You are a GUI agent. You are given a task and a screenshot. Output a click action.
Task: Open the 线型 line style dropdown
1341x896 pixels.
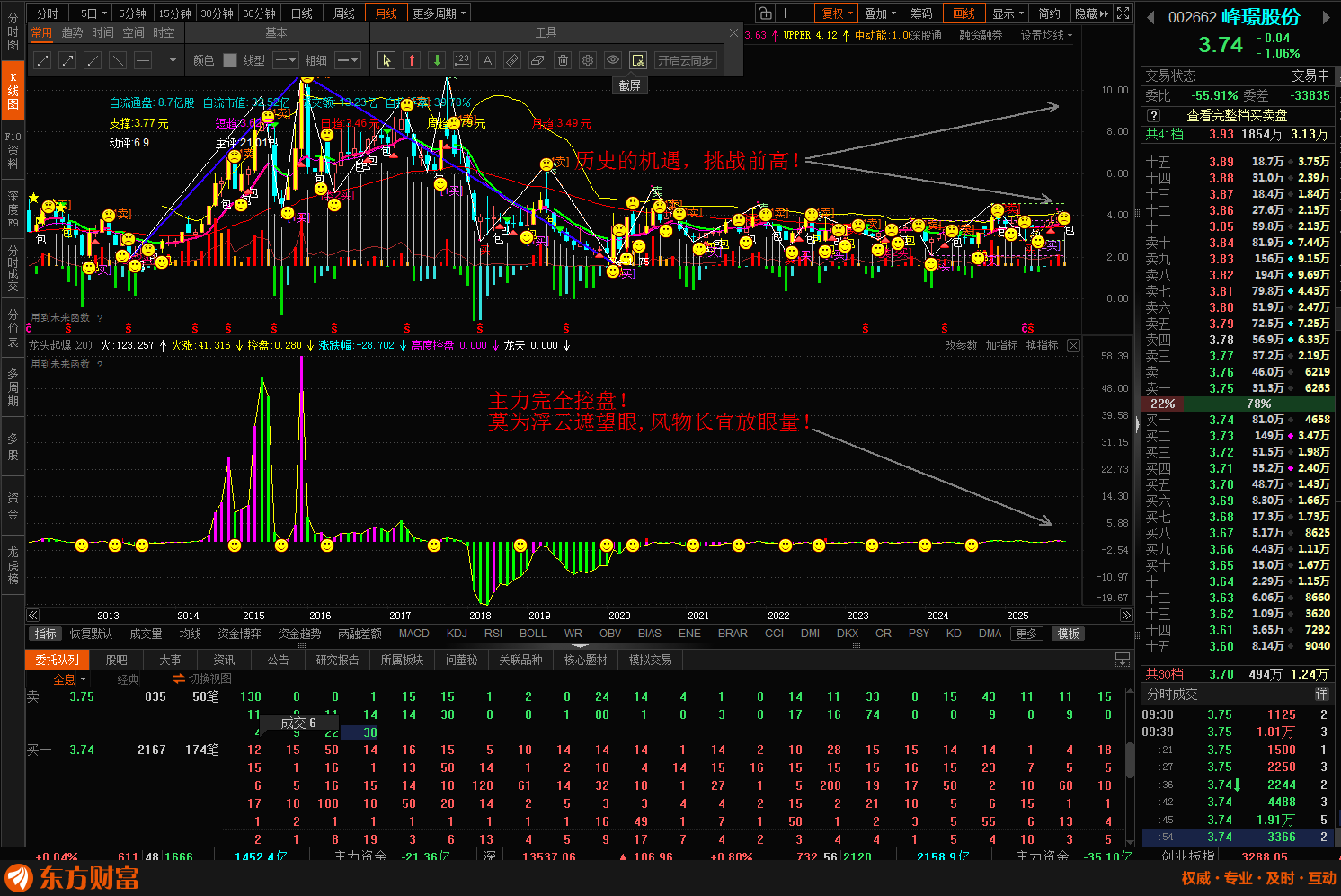click(285, 60)
